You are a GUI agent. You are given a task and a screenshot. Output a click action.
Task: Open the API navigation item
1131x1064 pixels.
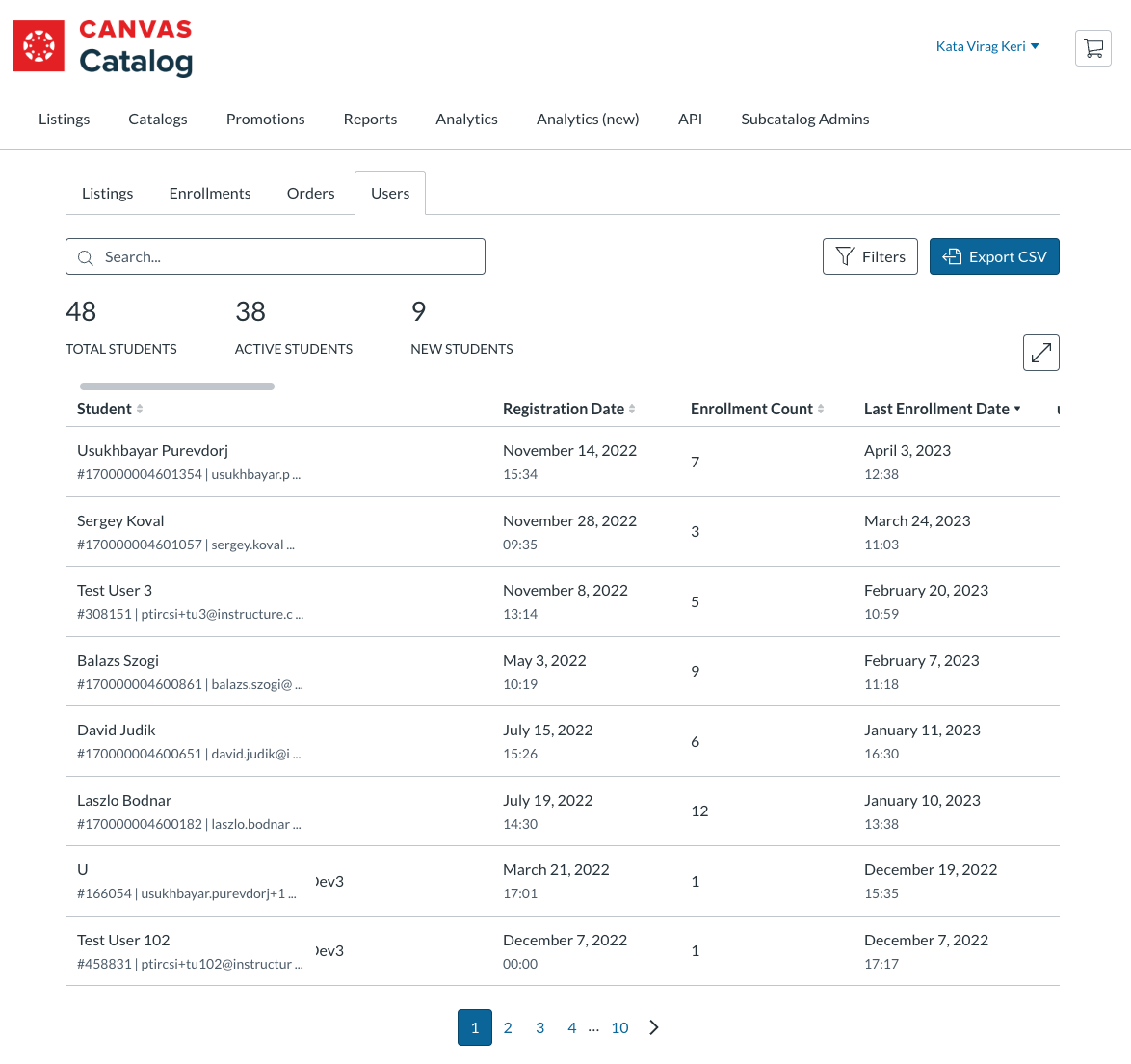pyautogui.click(x=691, y=119)
